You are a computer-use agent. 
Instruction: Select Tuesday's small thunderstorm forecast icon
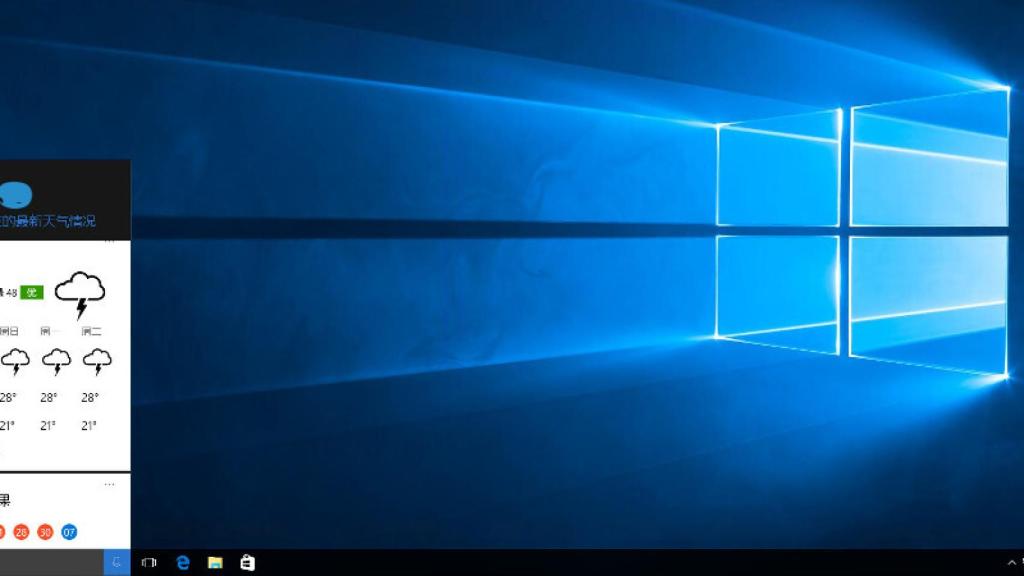tap(97, 358)
